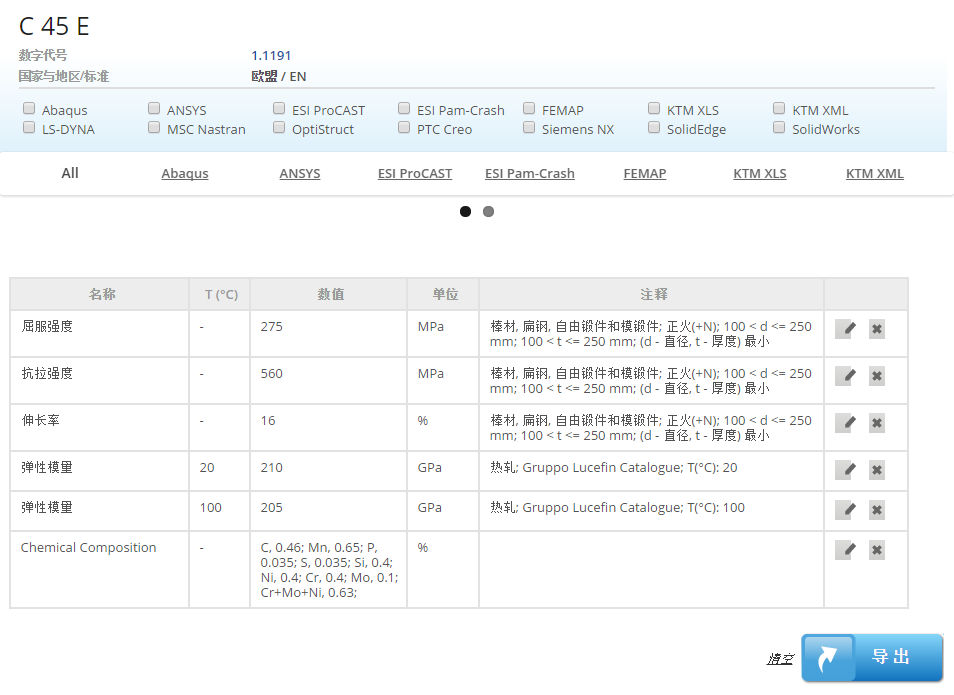Go to second carousel page dot
This screenshot has height=695, width=954.
[488, 211]
